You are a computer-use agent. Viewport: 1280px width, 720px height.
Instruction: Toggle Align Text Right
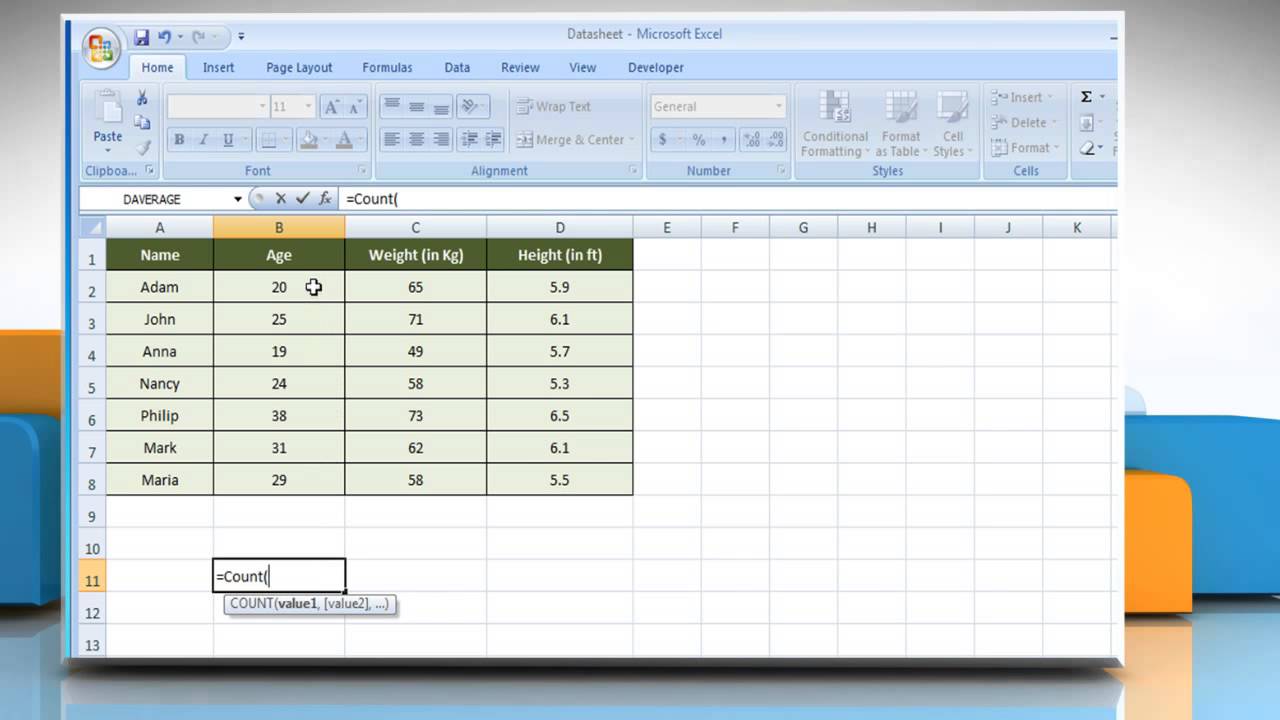pos(440,140)
